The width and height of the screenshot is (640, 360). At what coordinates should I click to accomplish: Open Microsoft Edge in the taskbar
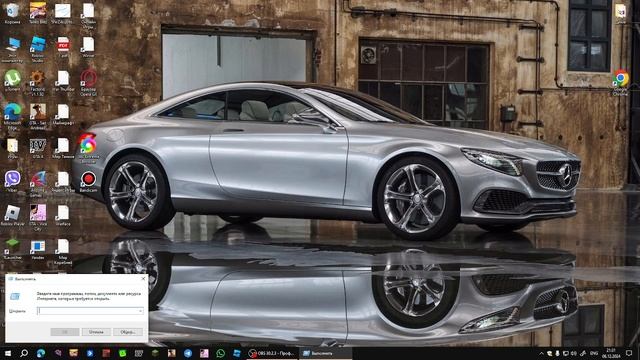tap(41, 353)
